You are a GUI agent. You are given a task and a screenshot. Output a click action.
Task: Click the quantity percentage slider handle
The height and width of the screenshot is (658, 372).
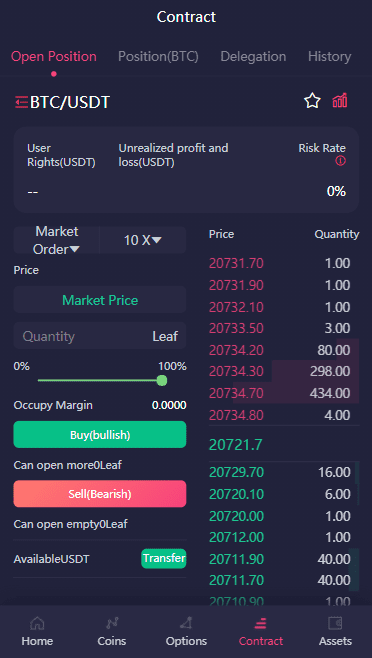[x=162, y=381]
